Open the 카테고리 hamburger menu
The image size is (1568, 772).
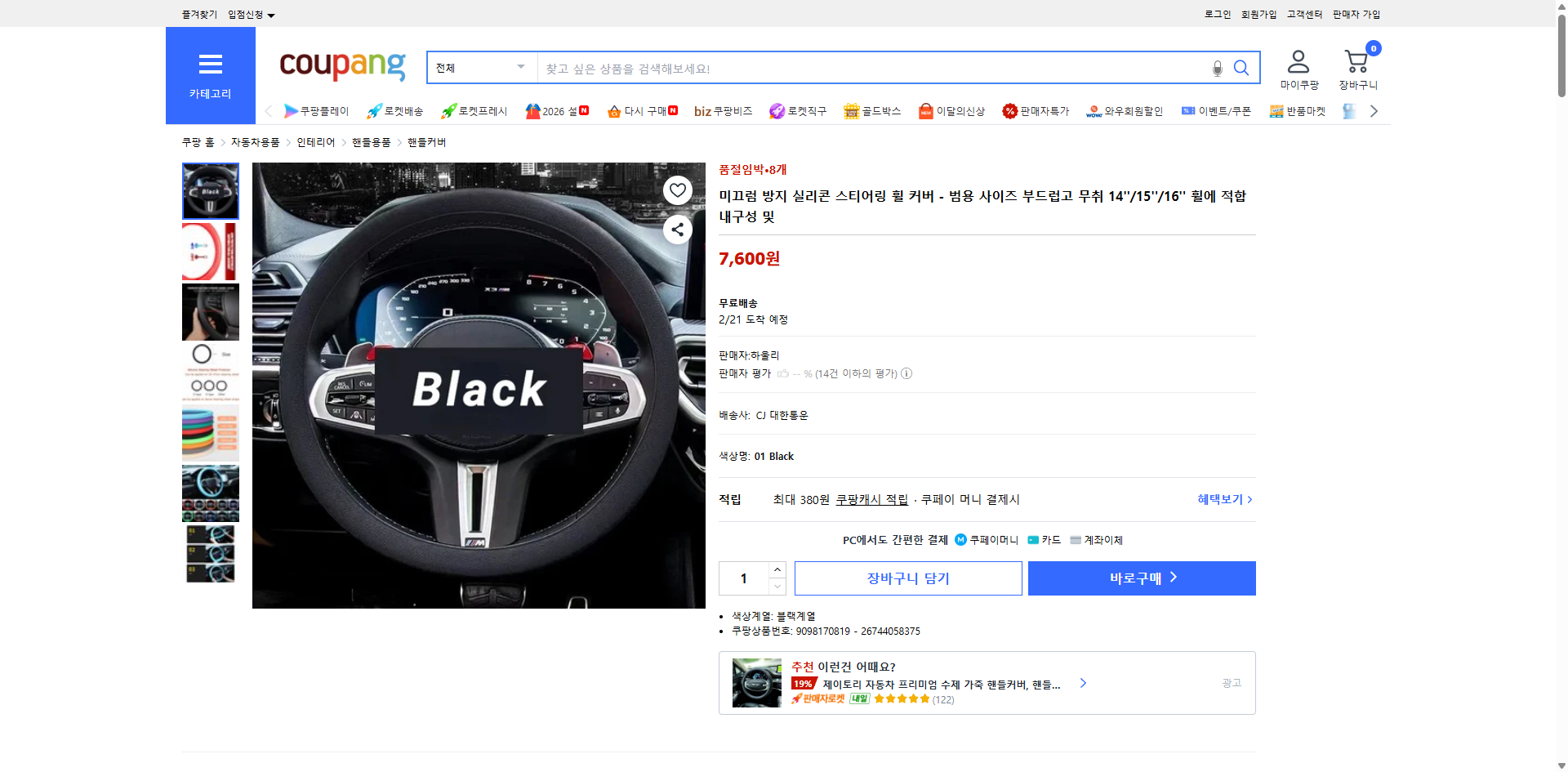tap(210, 64)
